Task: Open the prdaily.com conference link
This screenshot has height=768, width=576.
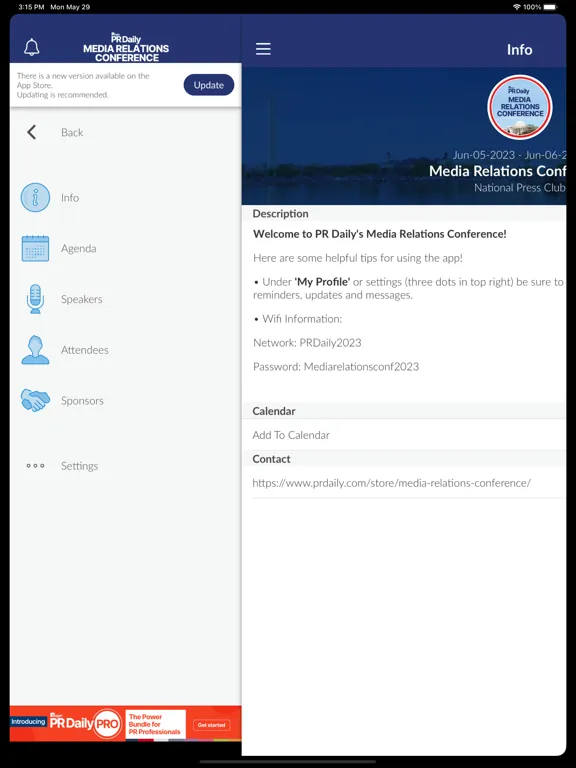Action: click(x=391, y=483)
